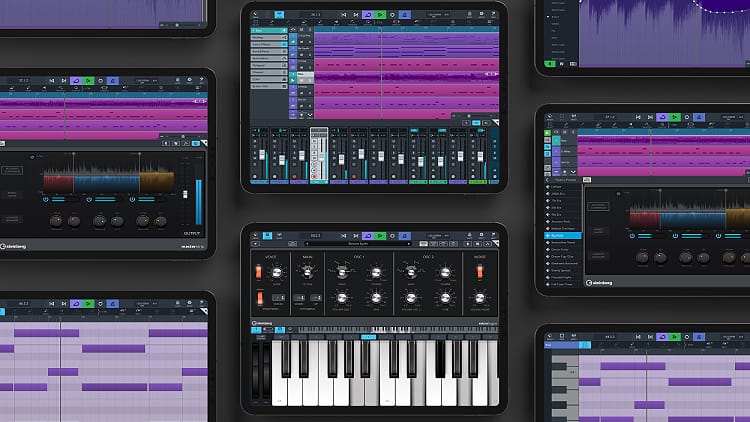Viewport: 750px width, 422px height.
Task: Select the pencil draw tool on mixer tablet
Action: (320, 22)
